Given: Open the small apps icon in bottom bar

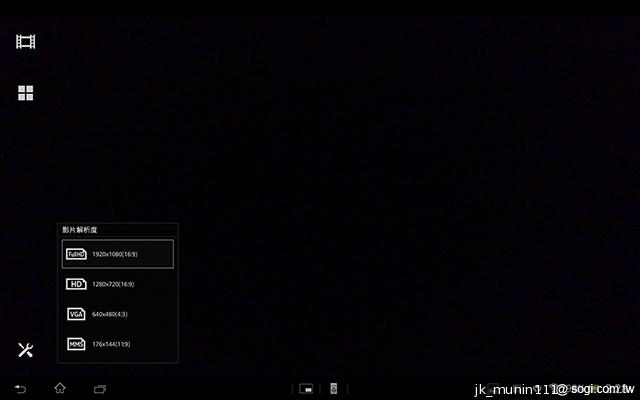Looking at the screenshot, I should pyautogui.click(x=306, y=389).
